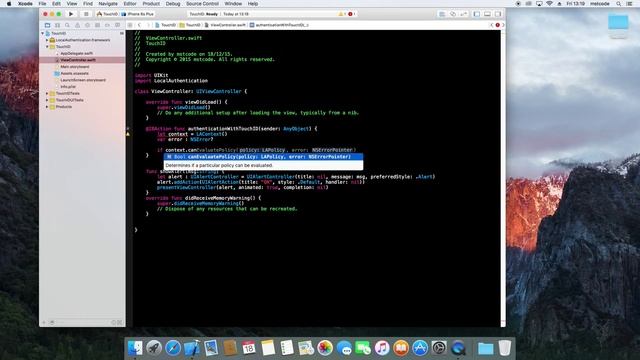Screen dimensions: 640x360
Task: Click the warning marker in editor gutter
Action: 128,133
